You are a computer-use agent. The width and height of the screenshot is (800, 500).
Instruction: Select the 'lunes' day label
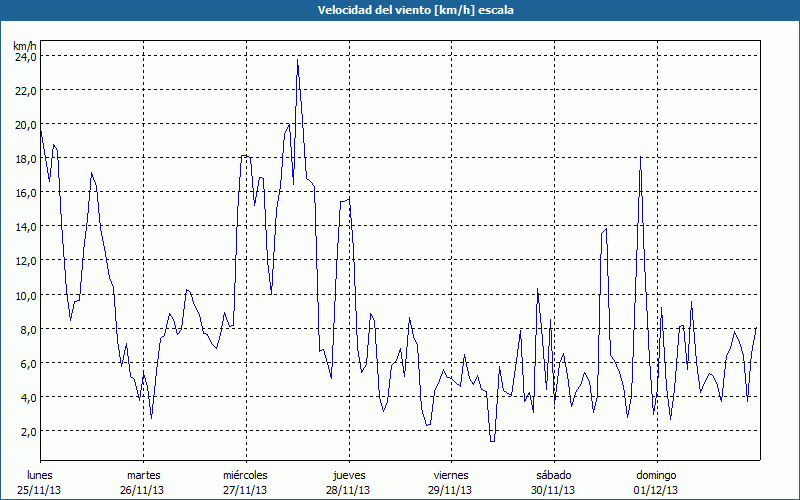pyautogui.click(x=40, y=475)
